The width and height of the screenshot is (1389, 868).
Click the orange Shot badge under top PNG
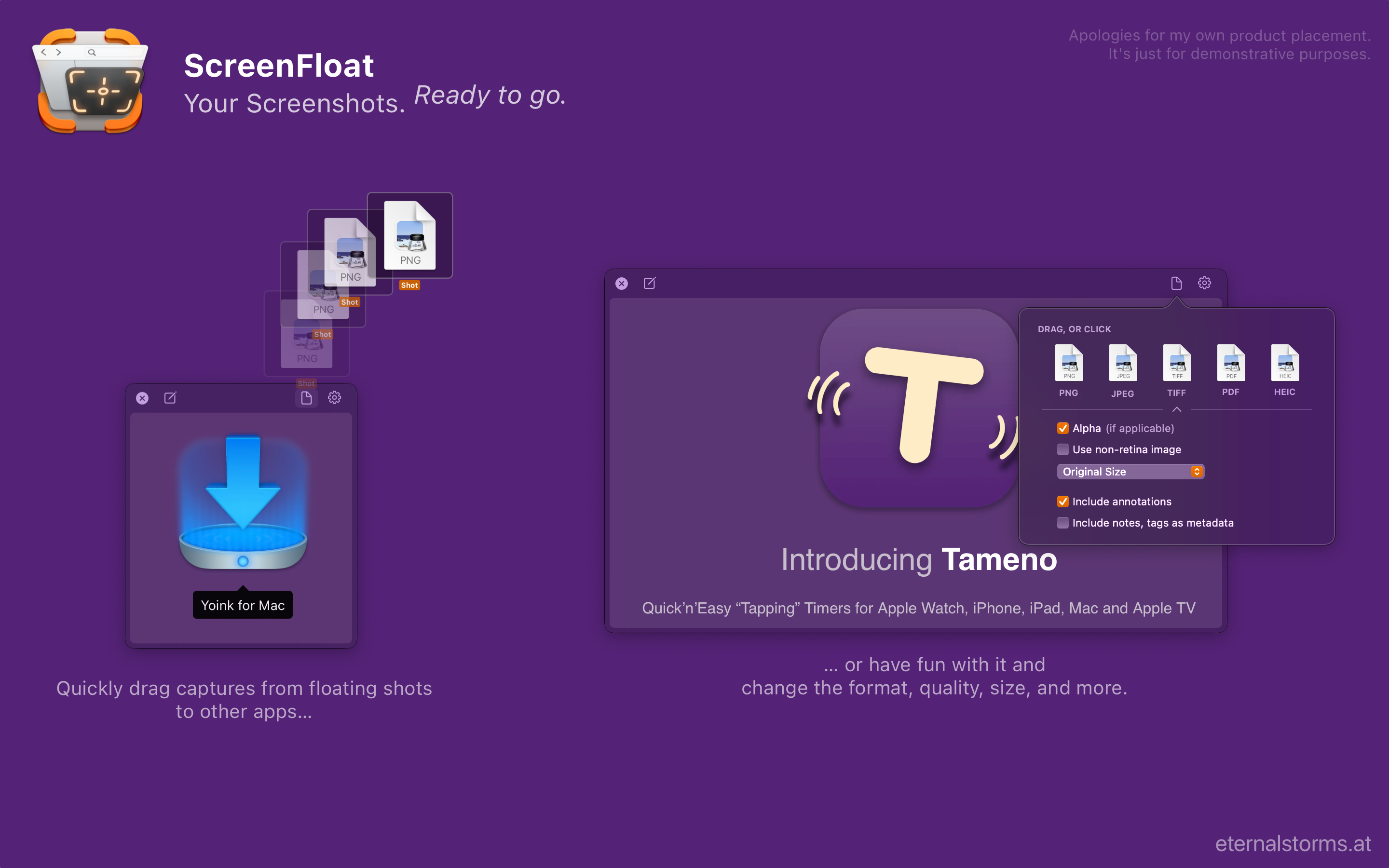pos(409,285)
